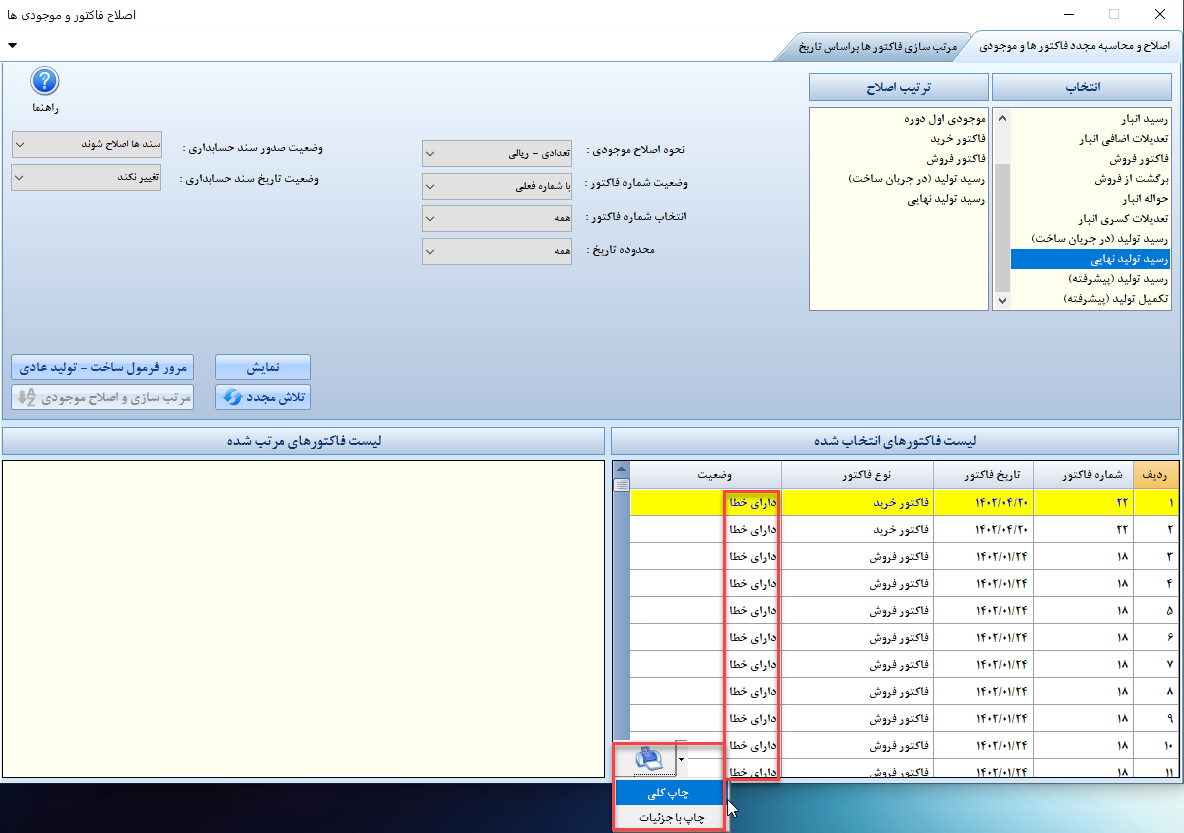Click the لیست فاکتورهای مرتب شده header

pyautogui.click(x=304, y=441)
